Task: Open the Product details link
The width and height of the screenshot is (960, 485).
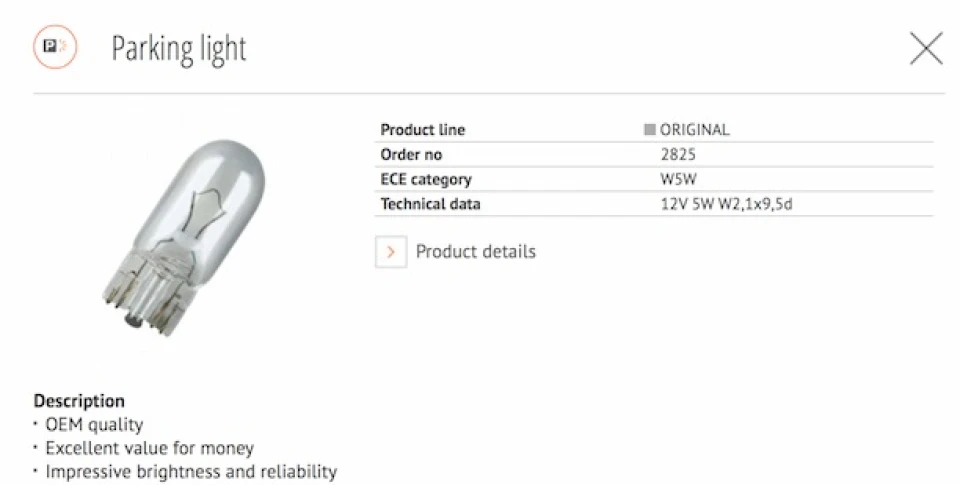Action: 476,252
